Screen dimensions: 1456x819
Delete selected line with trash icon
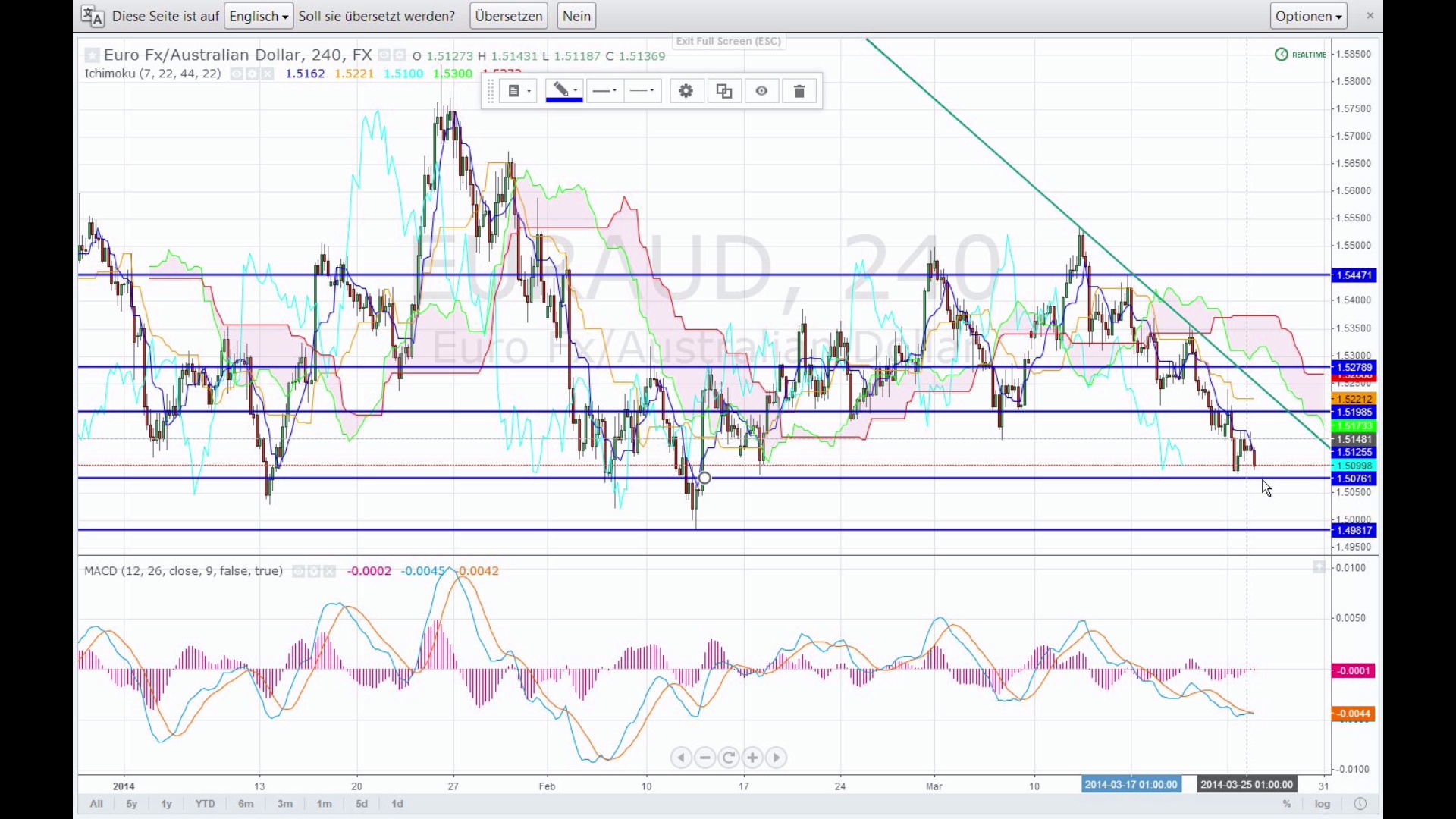coord(799,92)
